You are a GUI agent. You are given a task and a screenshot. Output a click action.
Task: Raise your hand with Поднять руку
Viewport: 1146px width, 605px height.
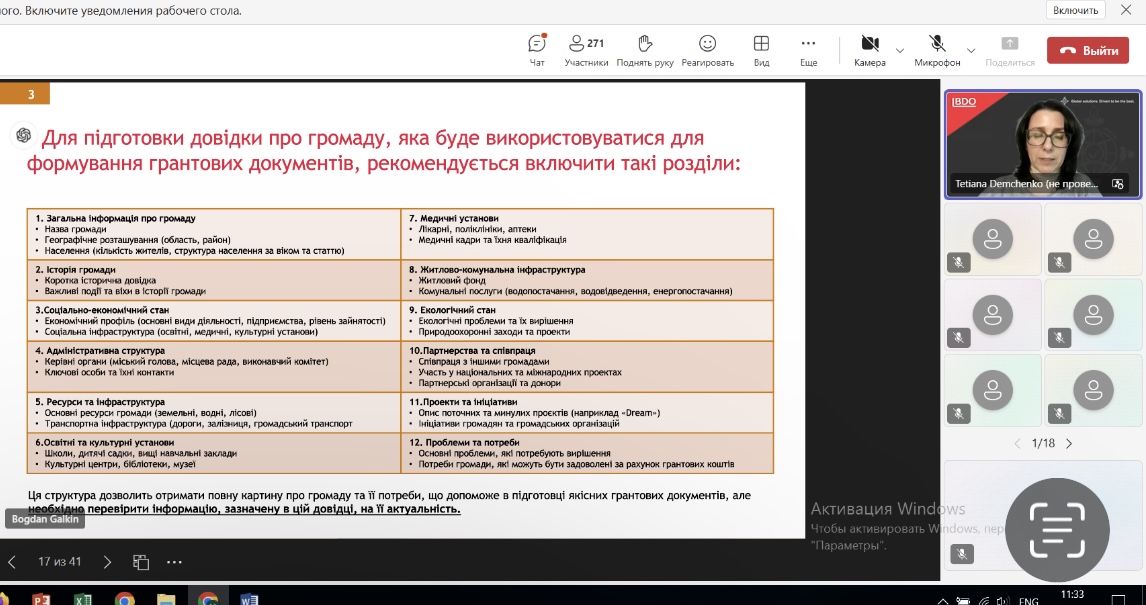pyautogui.click(x=645, y=50)
